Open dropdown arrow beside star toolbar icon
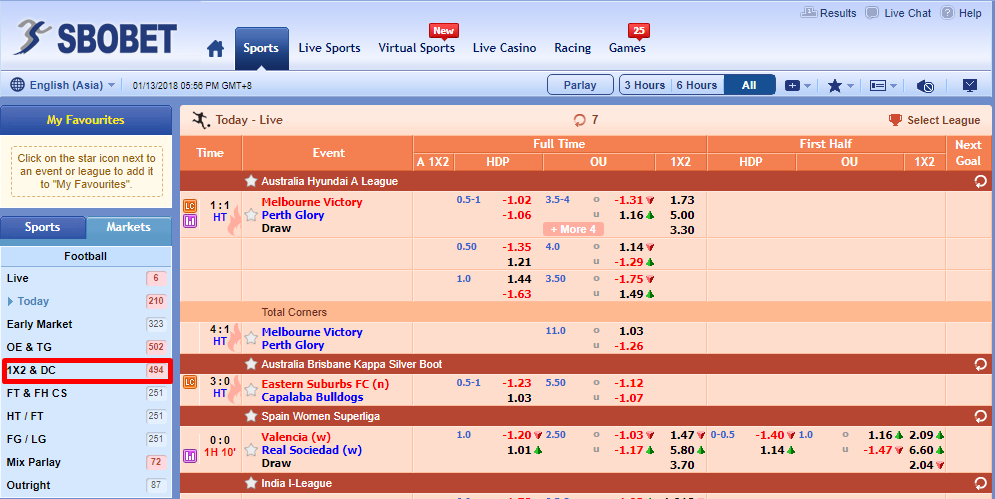This screenshot has width=995, height=499. pos(850,86)
